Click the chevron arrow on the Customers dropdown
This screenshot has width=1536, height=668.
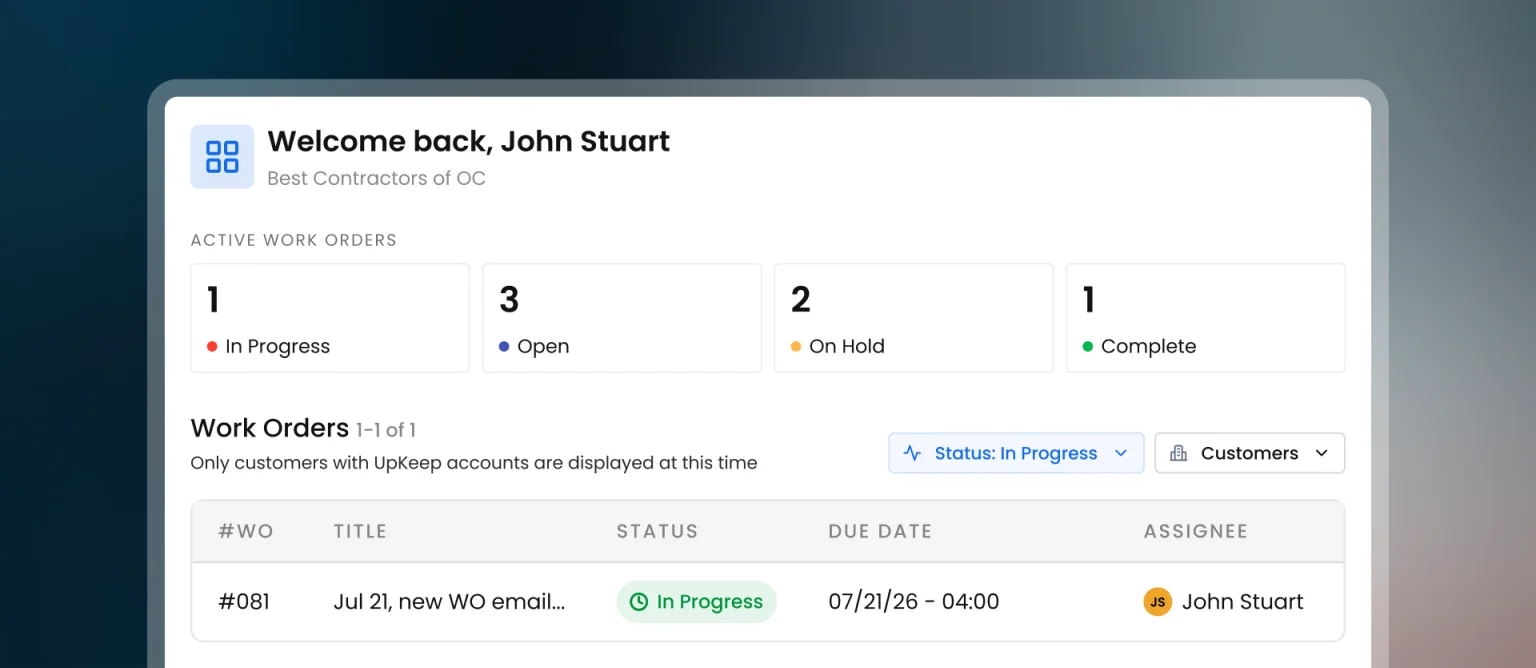click(1321, 453)
